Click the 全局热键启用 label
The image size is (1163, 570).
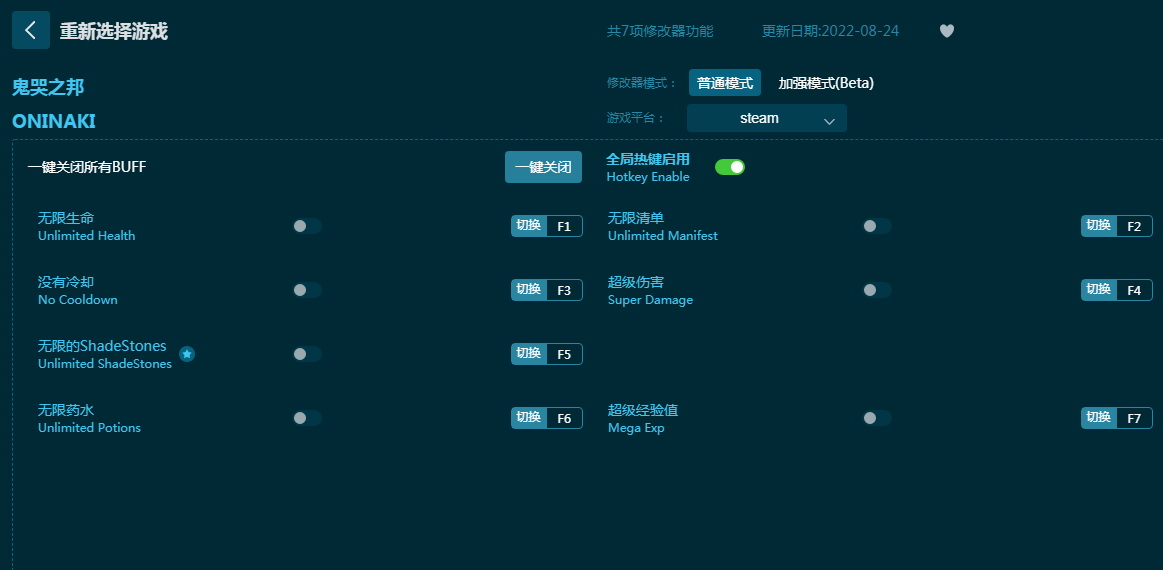648,159
